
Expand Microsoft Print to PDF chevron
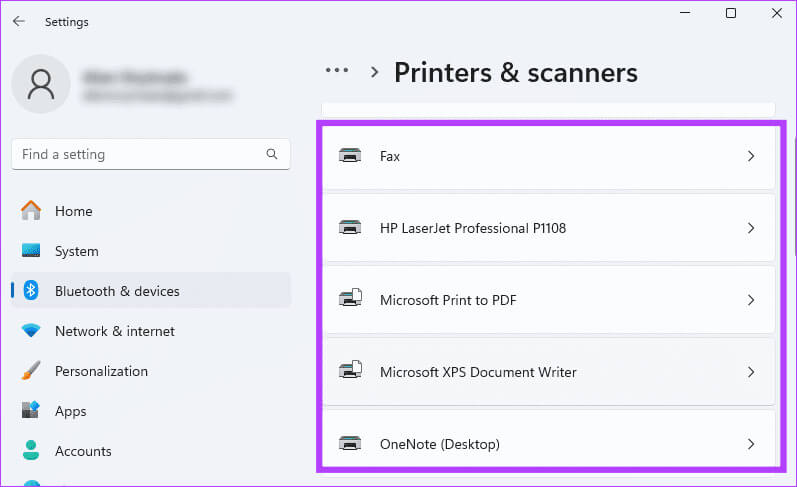[x=751, y=300]
